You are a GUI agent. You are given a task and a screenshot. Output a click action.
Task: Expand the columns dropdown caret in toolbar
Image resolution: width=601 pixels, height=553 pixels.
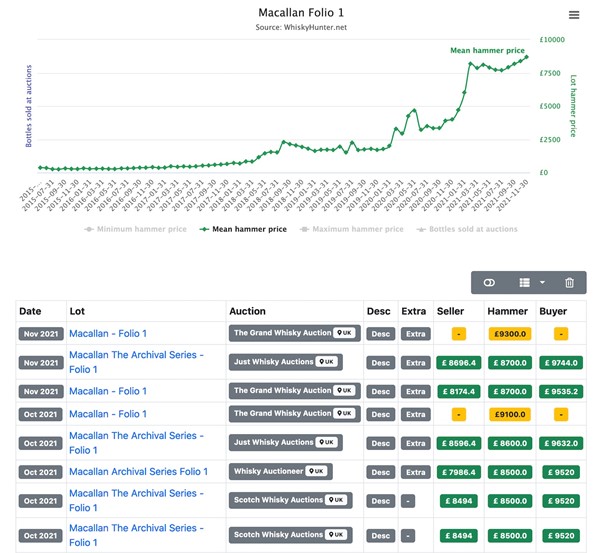[x=541, y=283]
